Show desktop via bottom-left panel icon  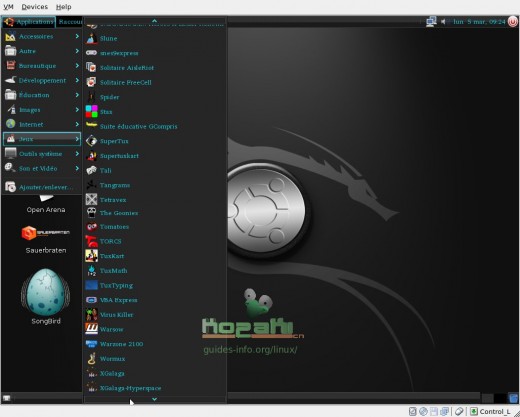point(7,398)
